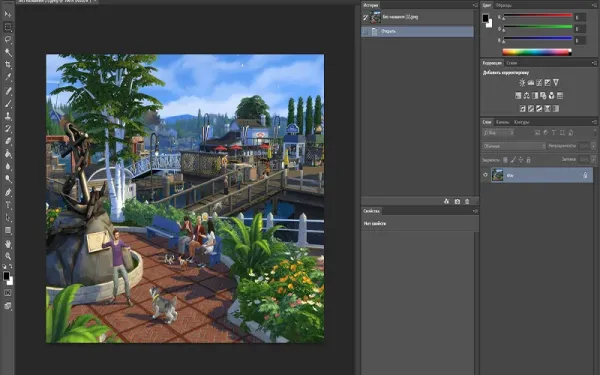Select the Crop tool

pyautogui.click(x=8, y=65)
